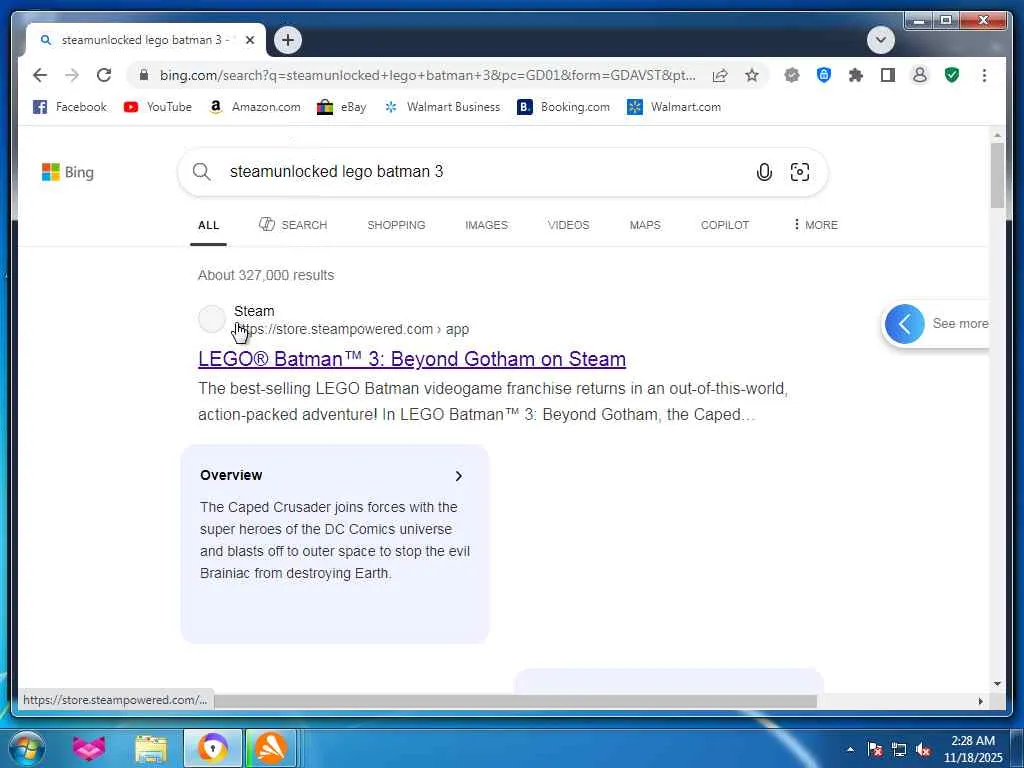Screen dimensions: 1024x768
Task: Click the green checkmark shield extension
Action: pos(952,75)
